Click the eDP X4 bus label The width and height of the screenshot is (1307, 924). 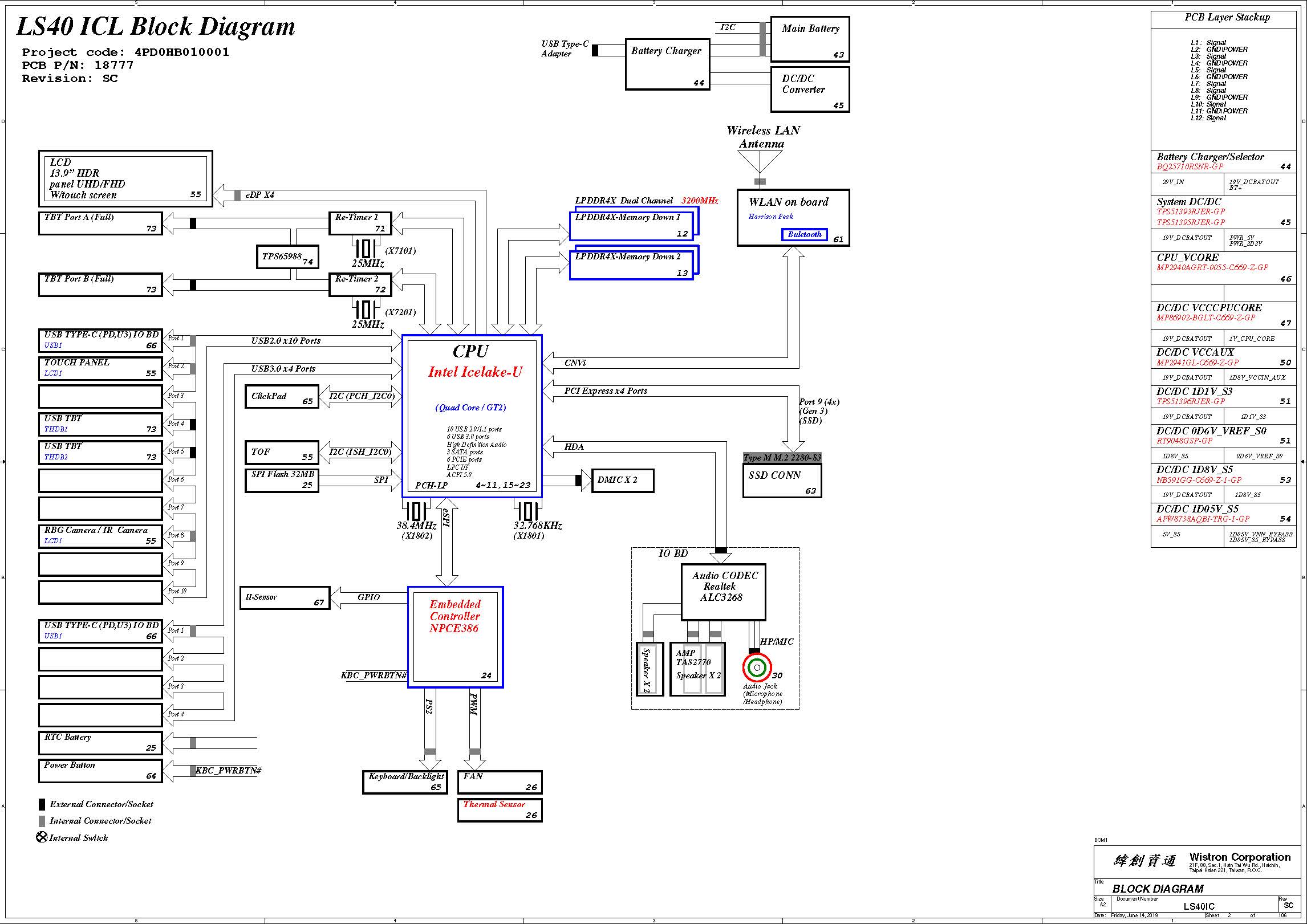tap(260, 195)
